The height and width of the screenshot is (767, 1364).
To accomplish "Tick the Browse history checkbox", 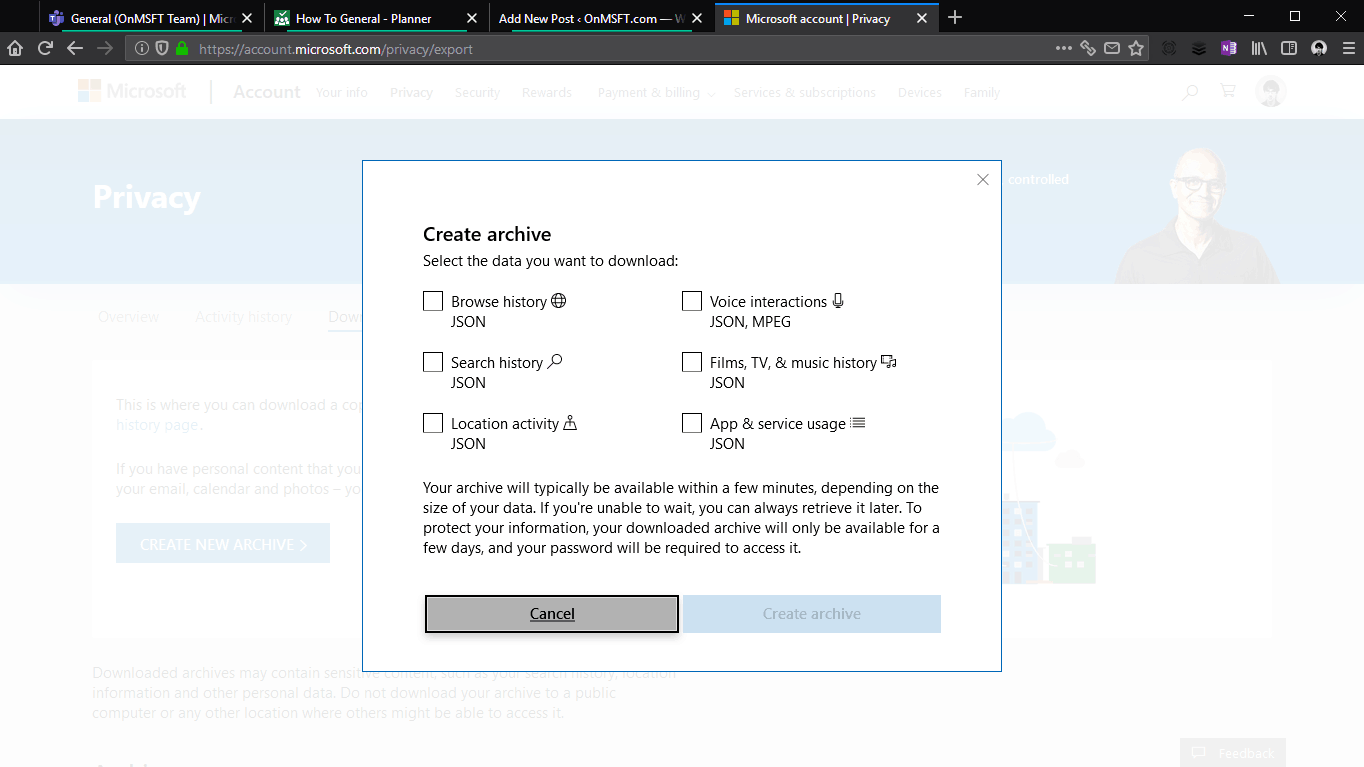I will (x=433, y=301).
